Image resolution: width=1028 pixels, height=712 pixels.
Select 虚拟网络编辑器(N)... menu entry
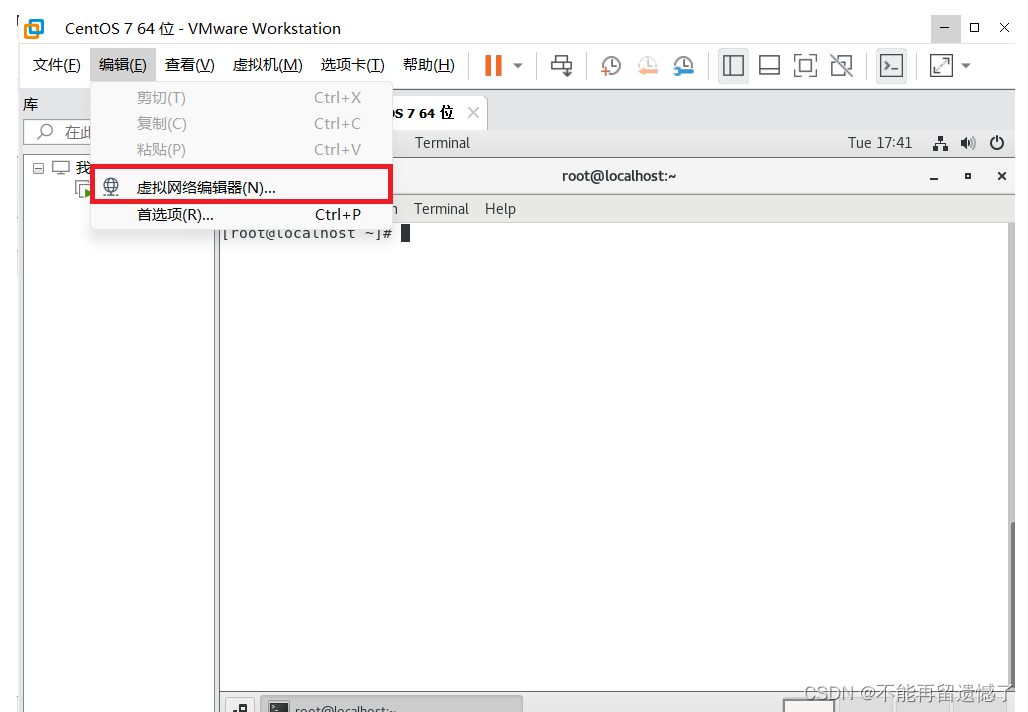coord(242,188)
